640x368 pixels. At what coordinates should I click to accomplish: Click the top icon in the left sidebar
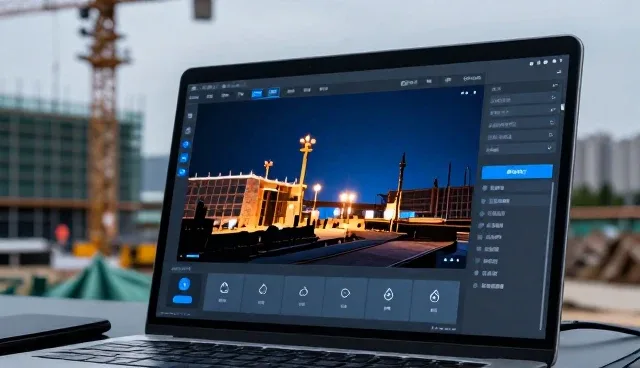click(x=190, y=116)
